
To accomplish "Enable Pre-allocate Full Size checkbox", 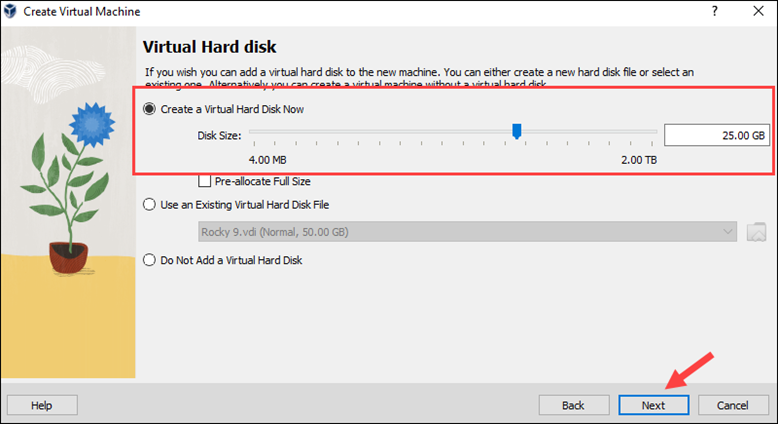I will [204, 181].
